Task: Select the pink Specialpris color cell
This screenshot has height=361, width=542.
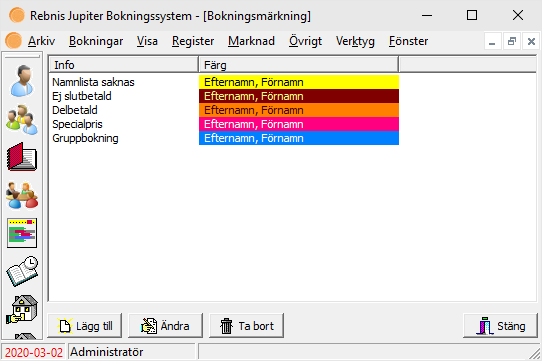Action: coord(299,124)
